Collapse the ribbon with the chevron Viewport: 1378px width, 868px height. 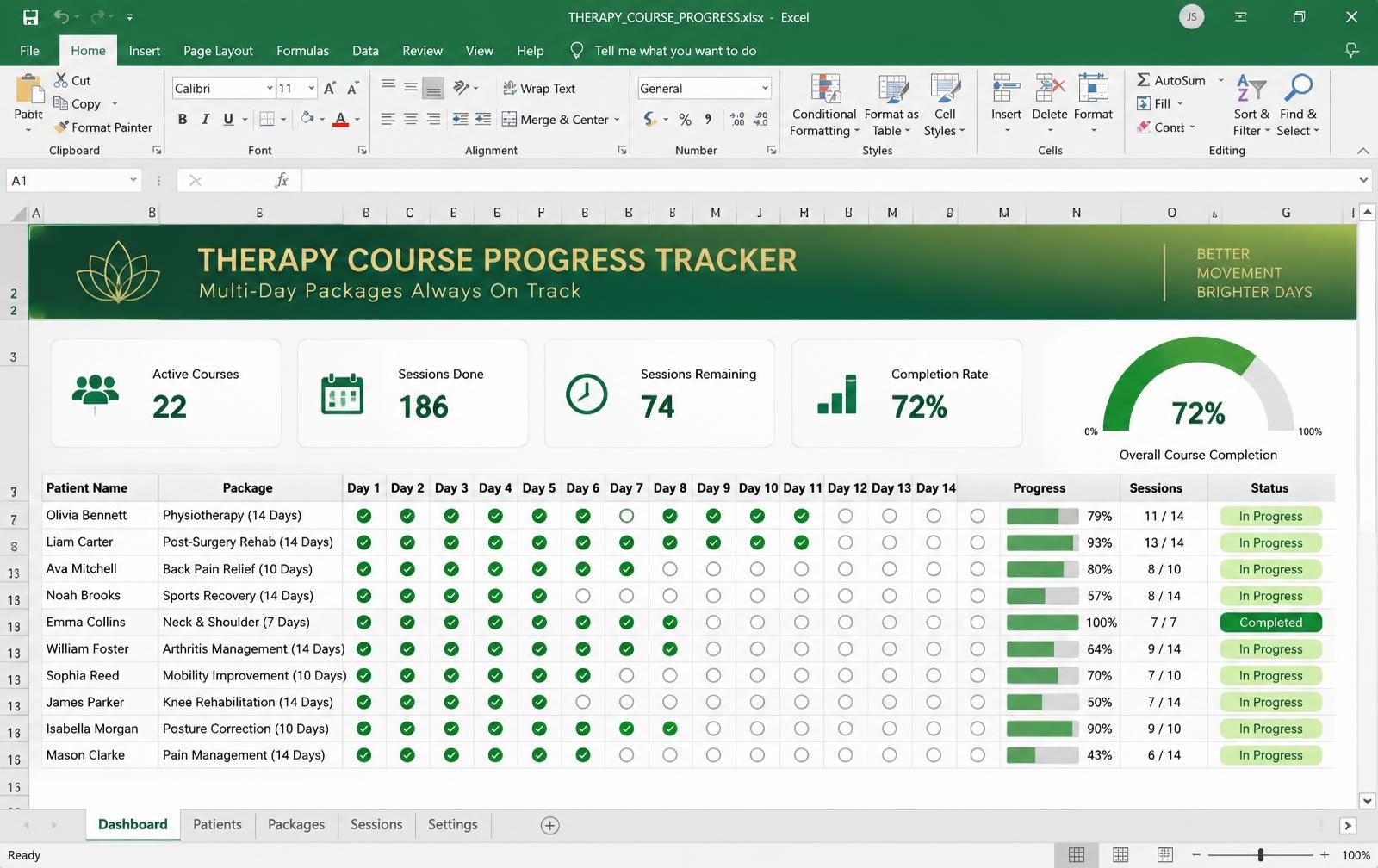1362,151
